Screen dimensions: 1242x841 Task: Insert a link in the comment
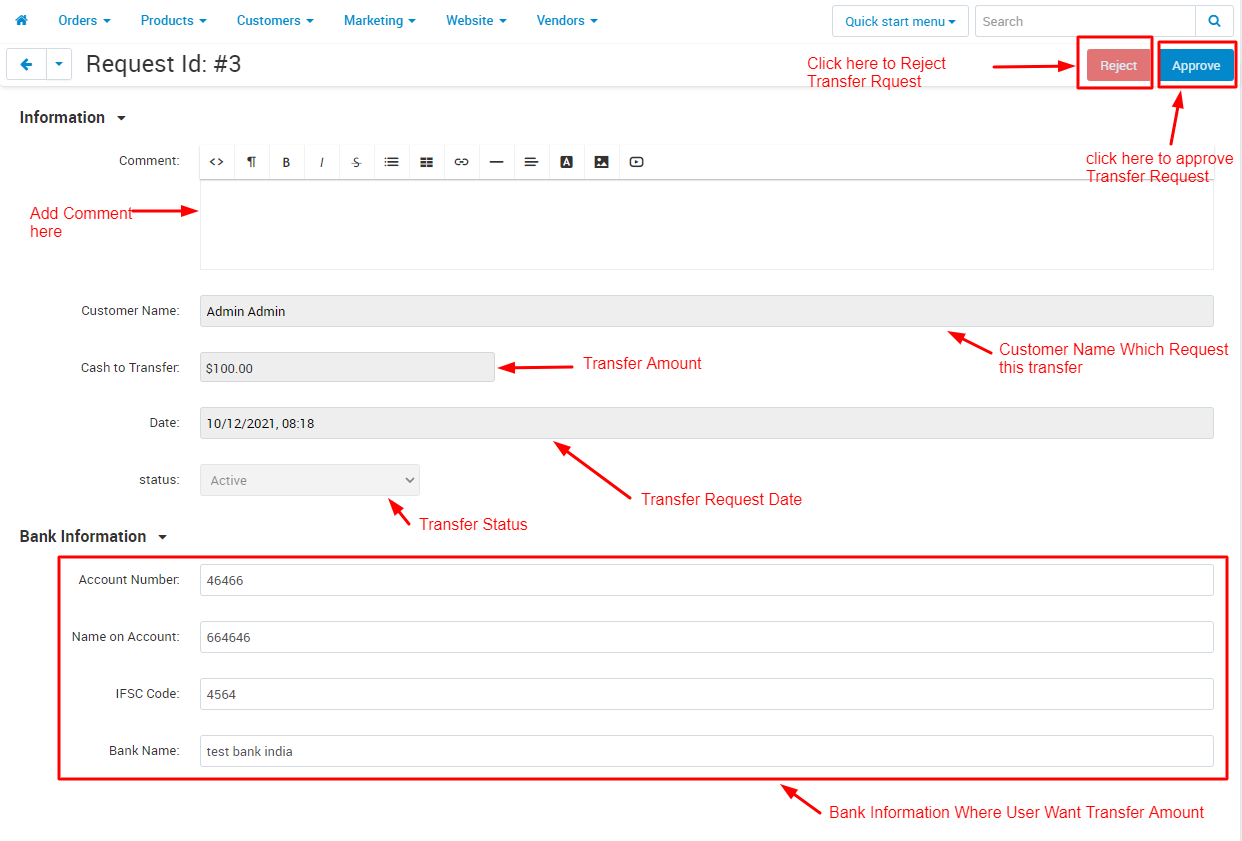(x=461, y=162)
